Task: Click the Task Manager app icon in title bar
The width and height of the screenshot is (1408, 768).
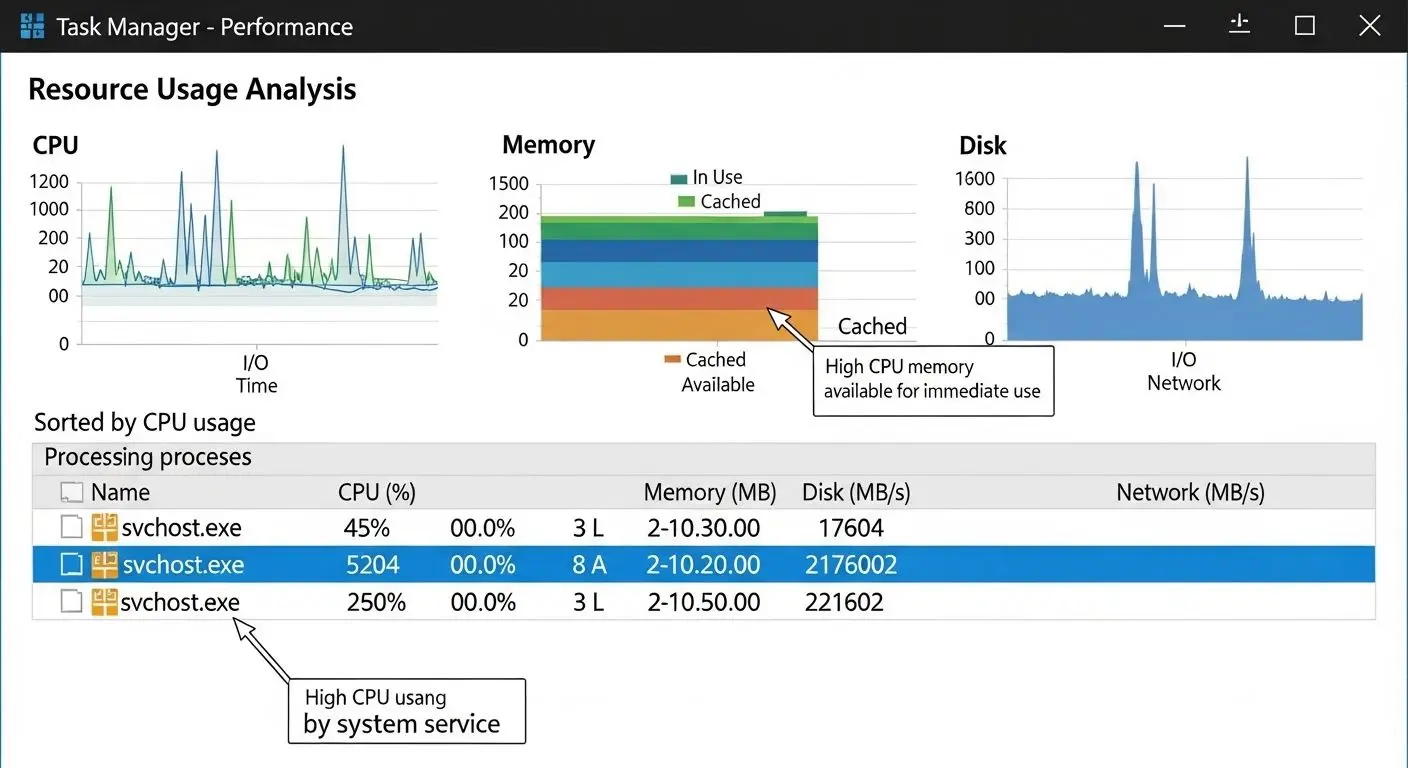Action: tap(32, 26)
